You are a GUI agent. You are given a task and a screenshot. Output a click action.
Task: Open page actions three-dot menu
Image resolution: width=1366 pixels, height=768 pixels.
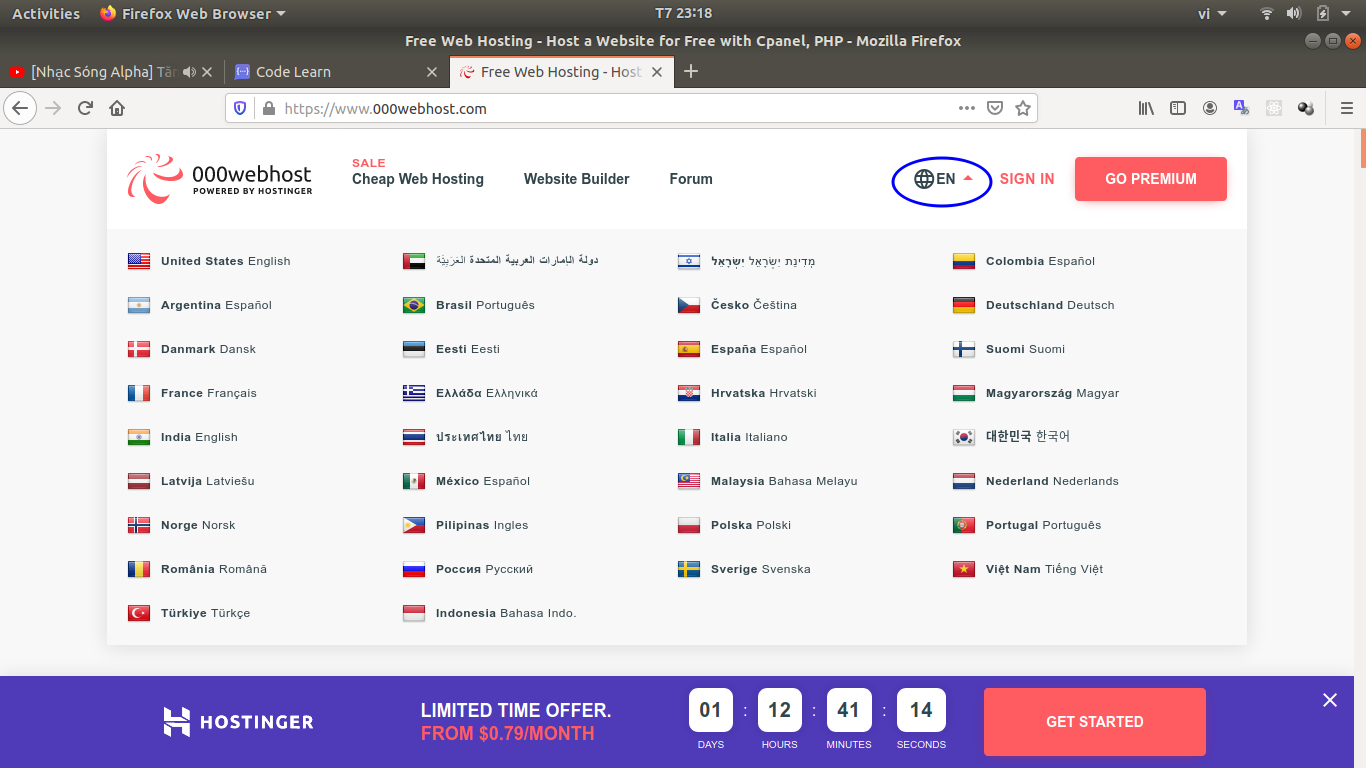[x=967, y=108]
